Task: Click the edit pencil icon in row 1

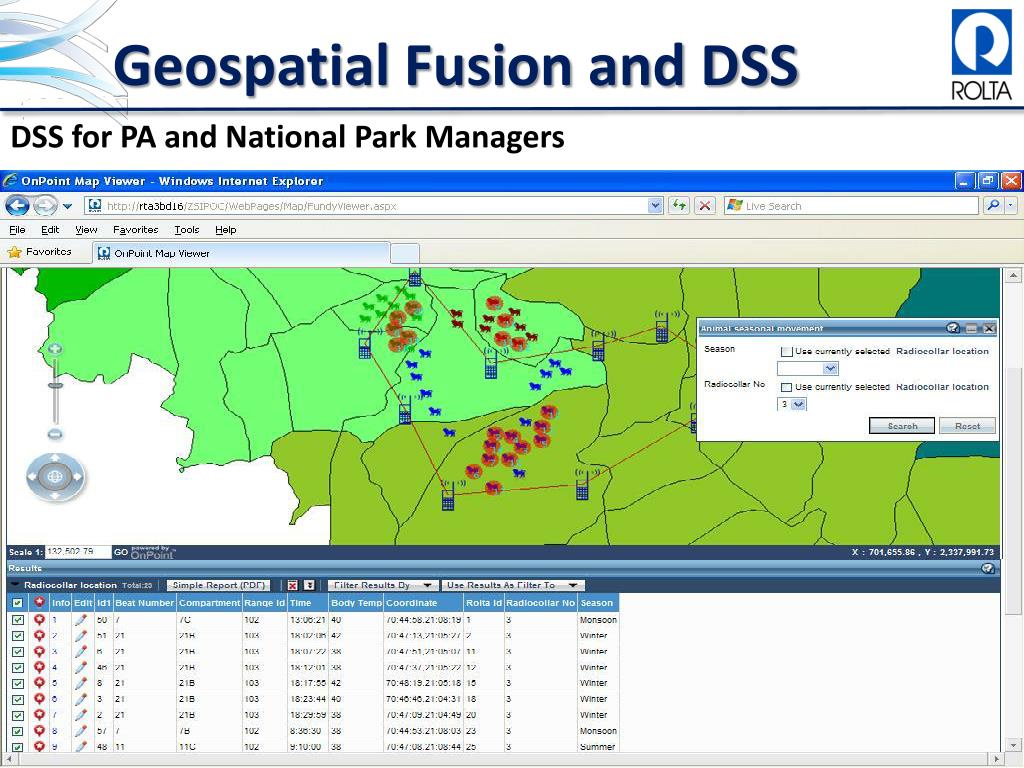Action: tap(82, 620)
